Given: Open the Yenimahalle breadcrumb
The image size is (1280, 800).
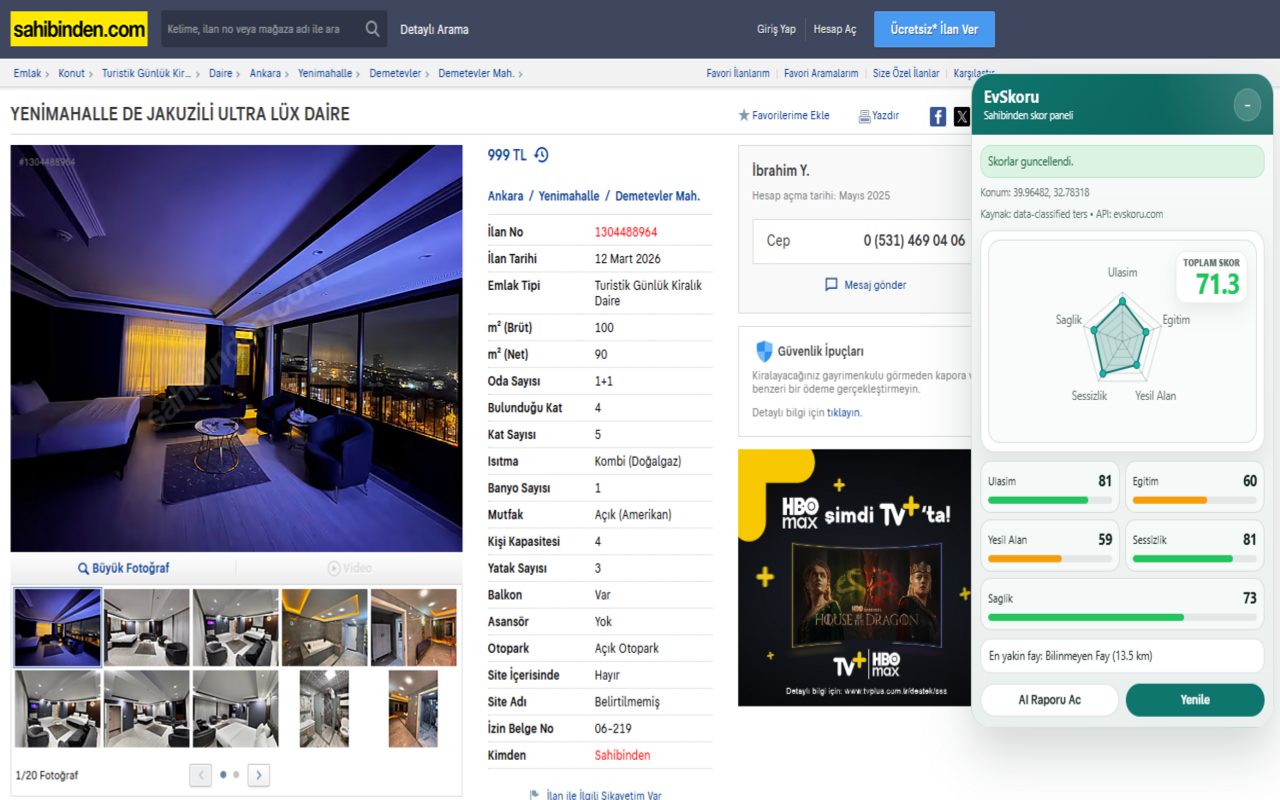Looking at the screenshot, I should click(325, 73).
